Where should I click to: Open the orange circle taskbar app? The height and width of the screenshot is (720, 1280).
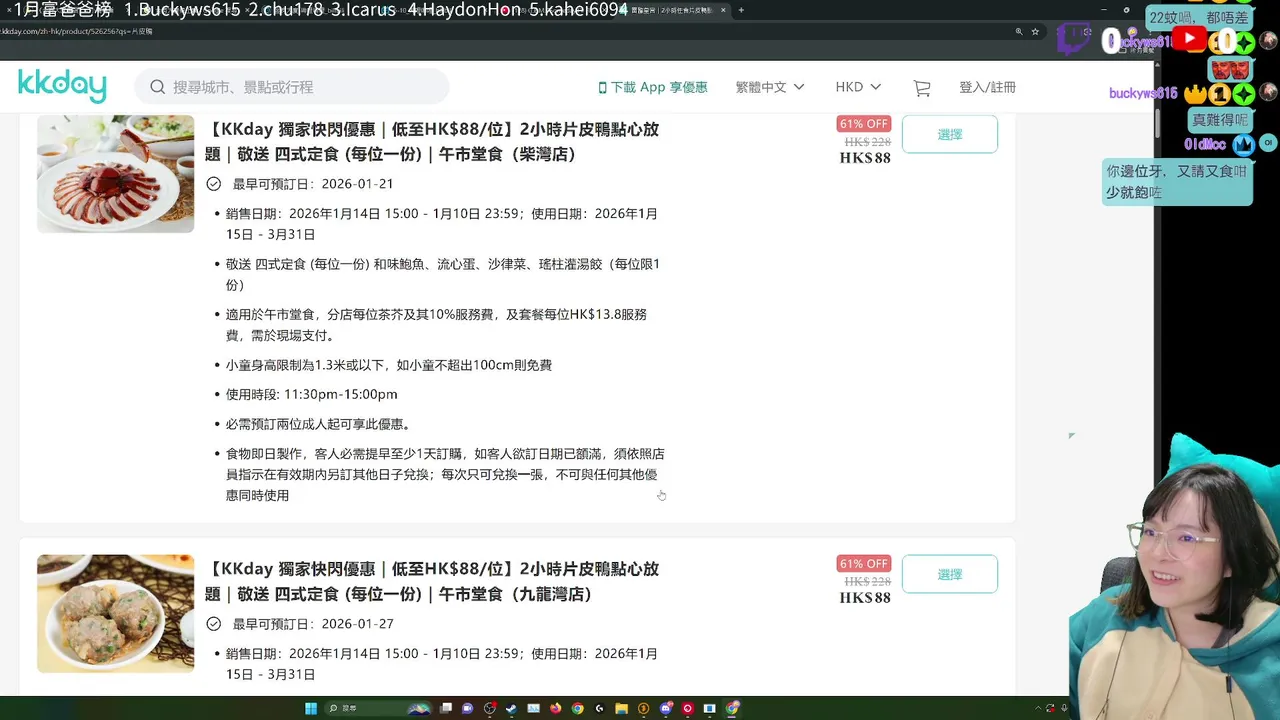(x=643, y=708)
